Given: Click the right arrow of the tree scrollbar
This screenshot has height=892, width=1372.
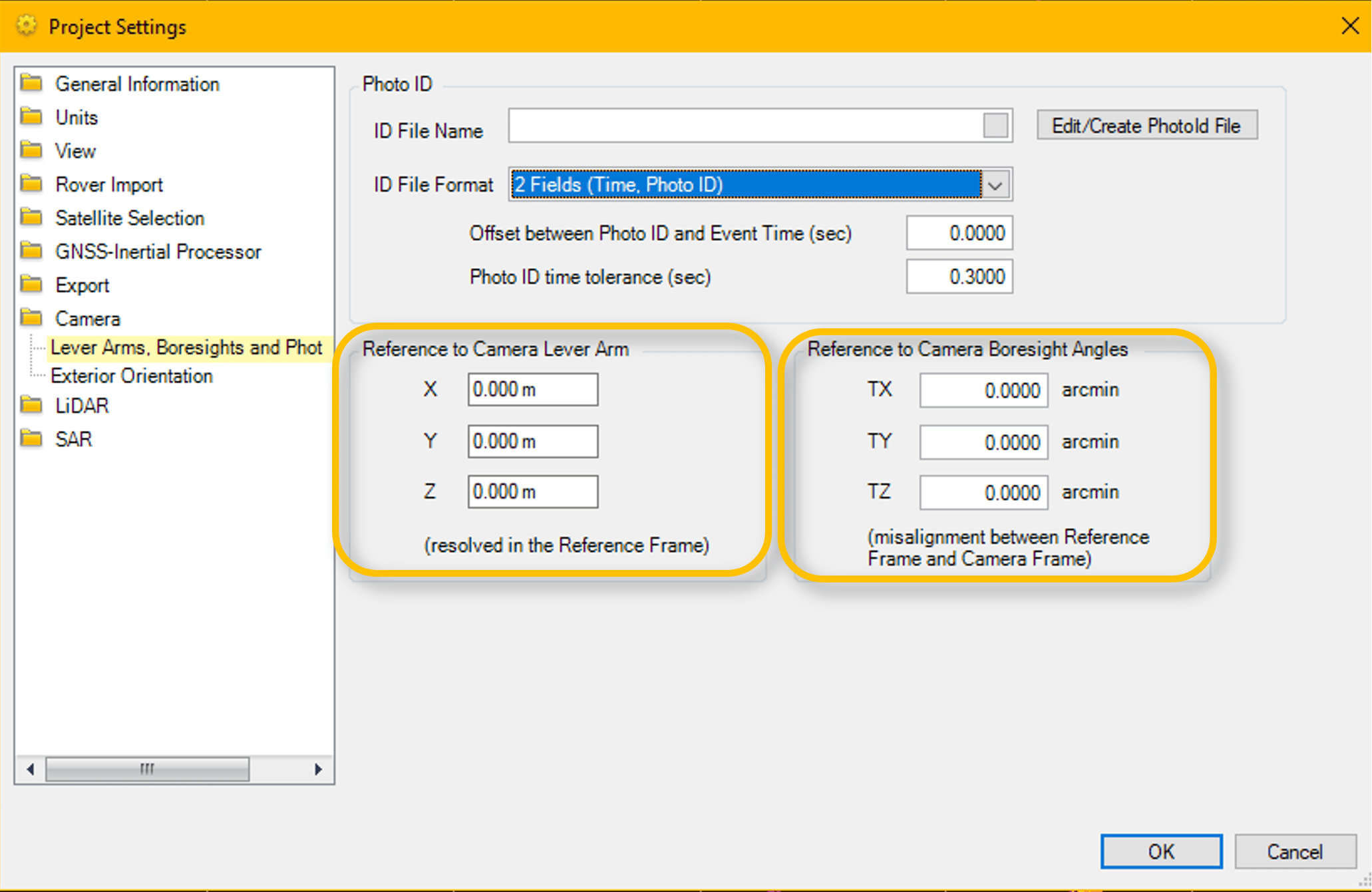Looking at the screenshot, I should [318, 769].
